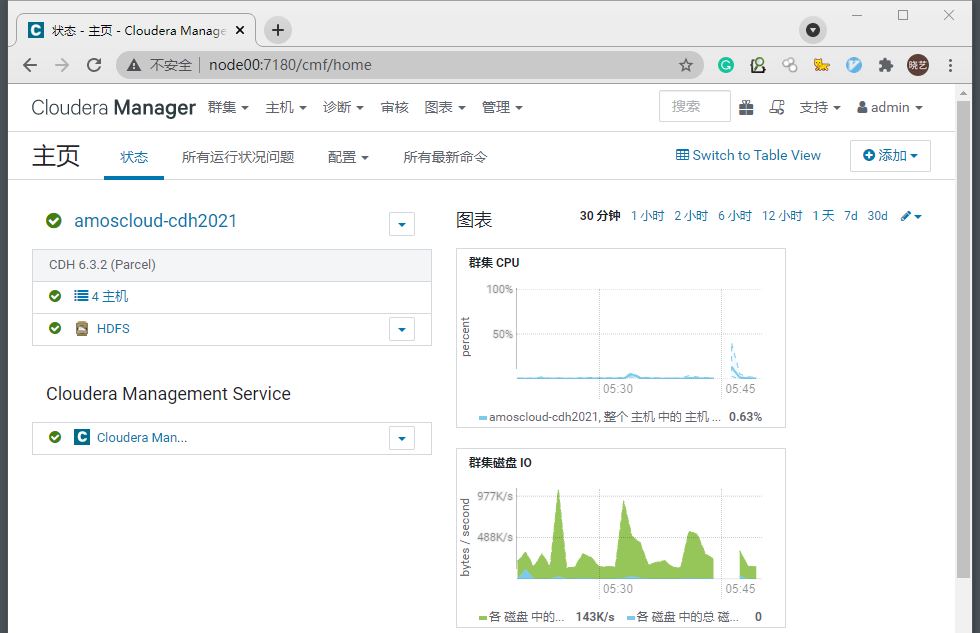Open the running commands icon in navbar
This screenshot has height=633, width=980.
[777, 107]
